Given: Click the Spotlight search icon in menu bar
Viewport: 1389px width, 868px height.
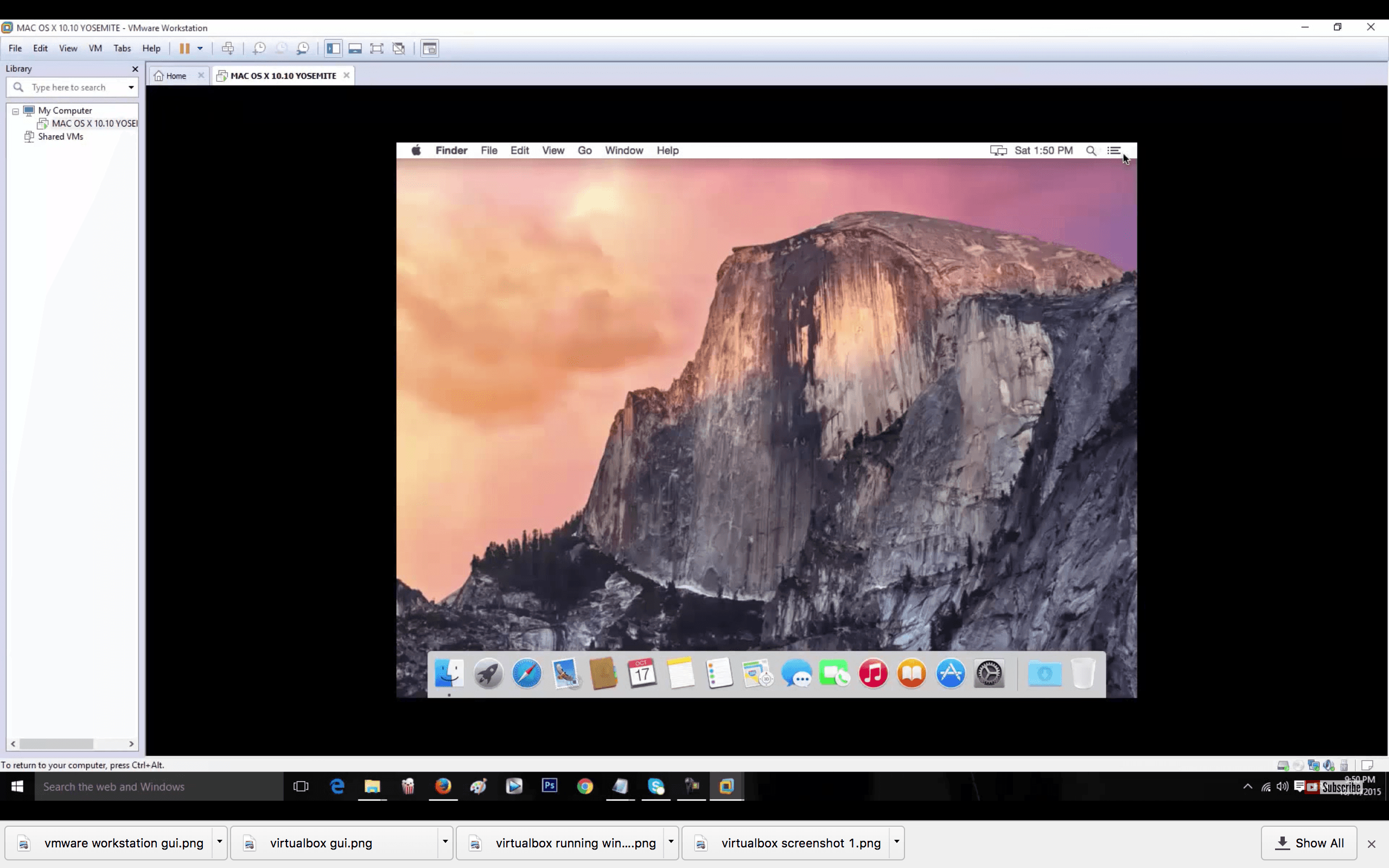Looking at the screenshot, I should coord(1091,150).
